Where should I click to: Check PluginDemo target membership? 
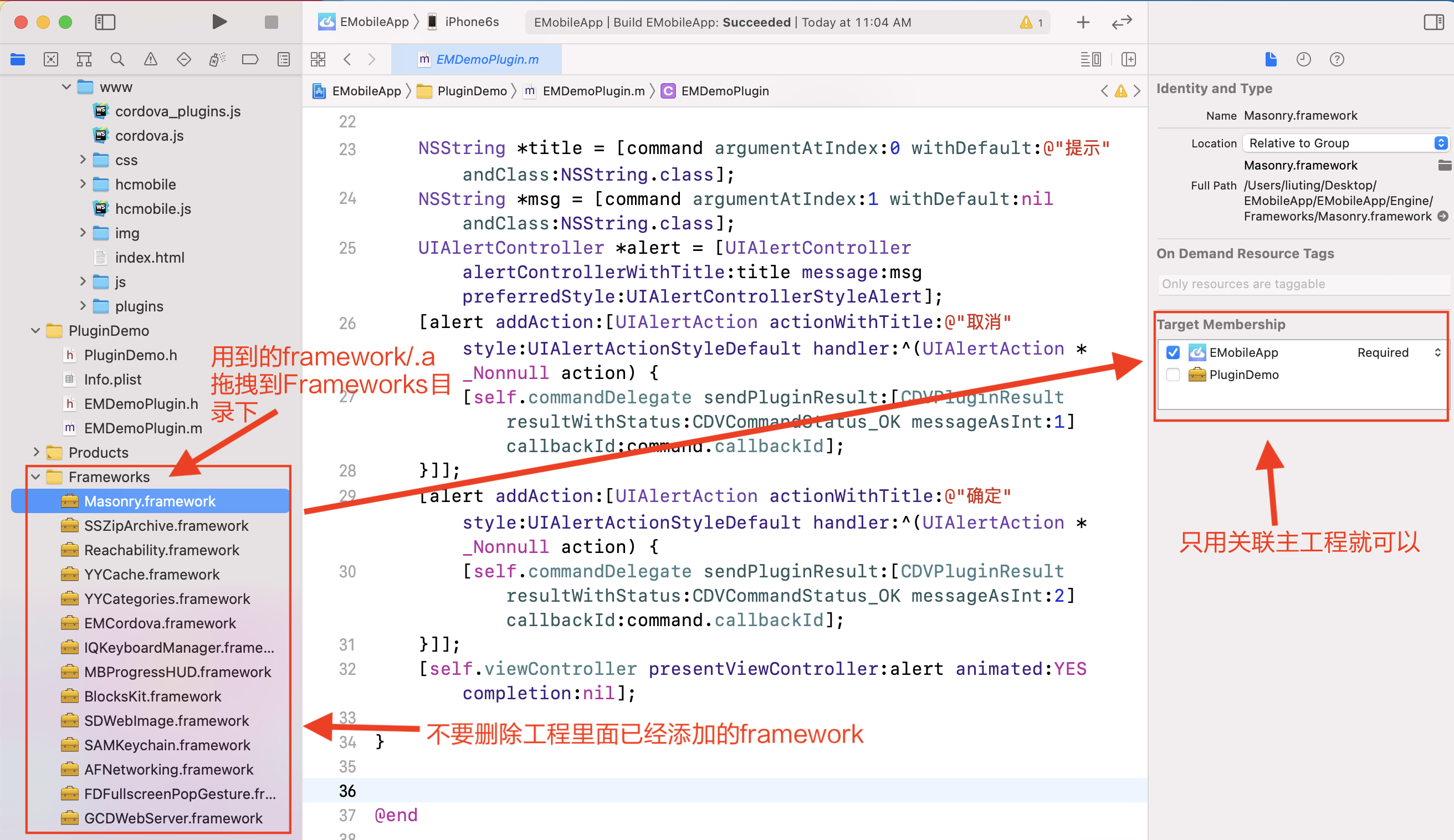(1173, 375)
